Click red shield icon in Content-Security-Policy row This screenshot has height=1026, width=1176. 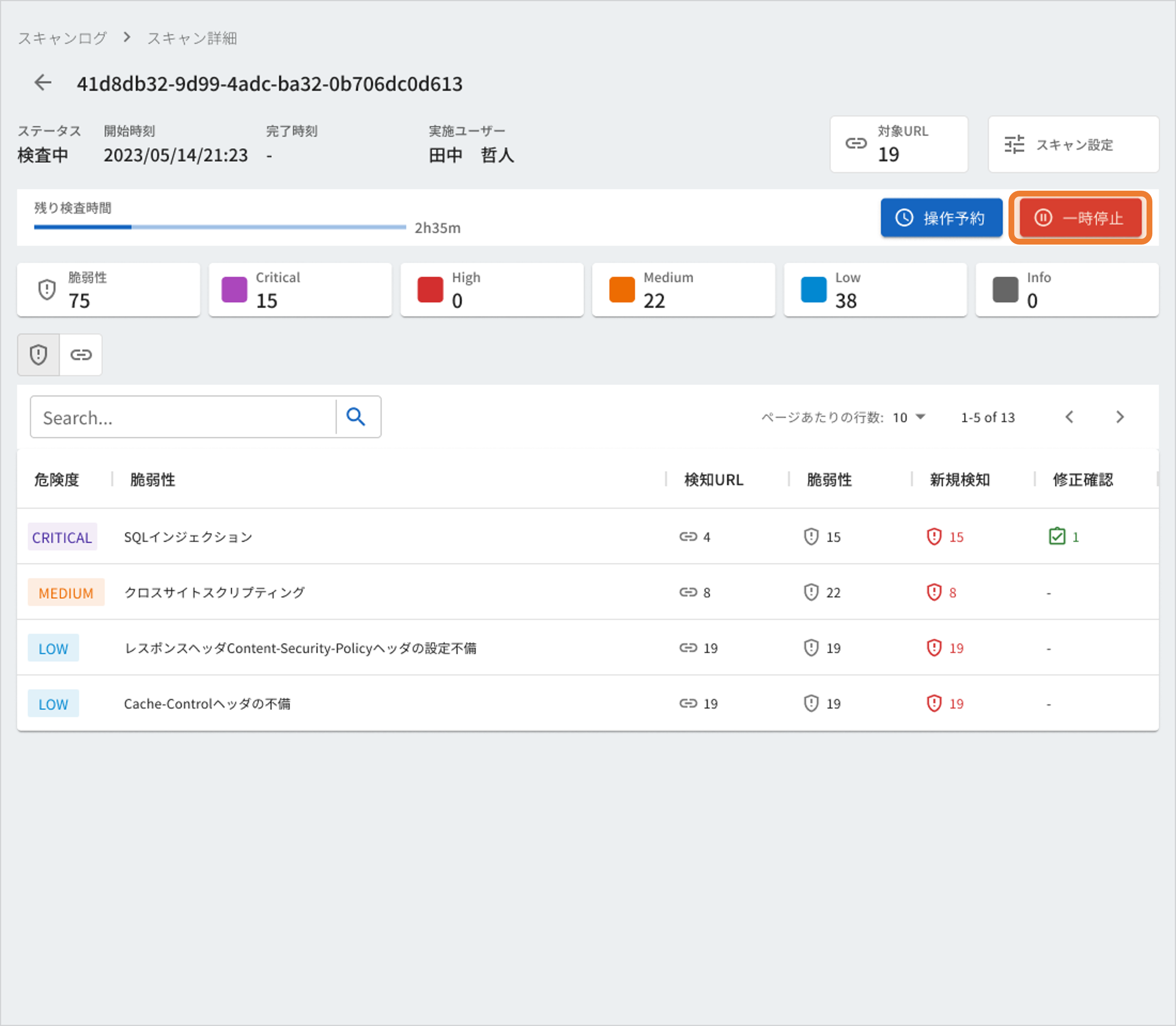click(934, 648)
